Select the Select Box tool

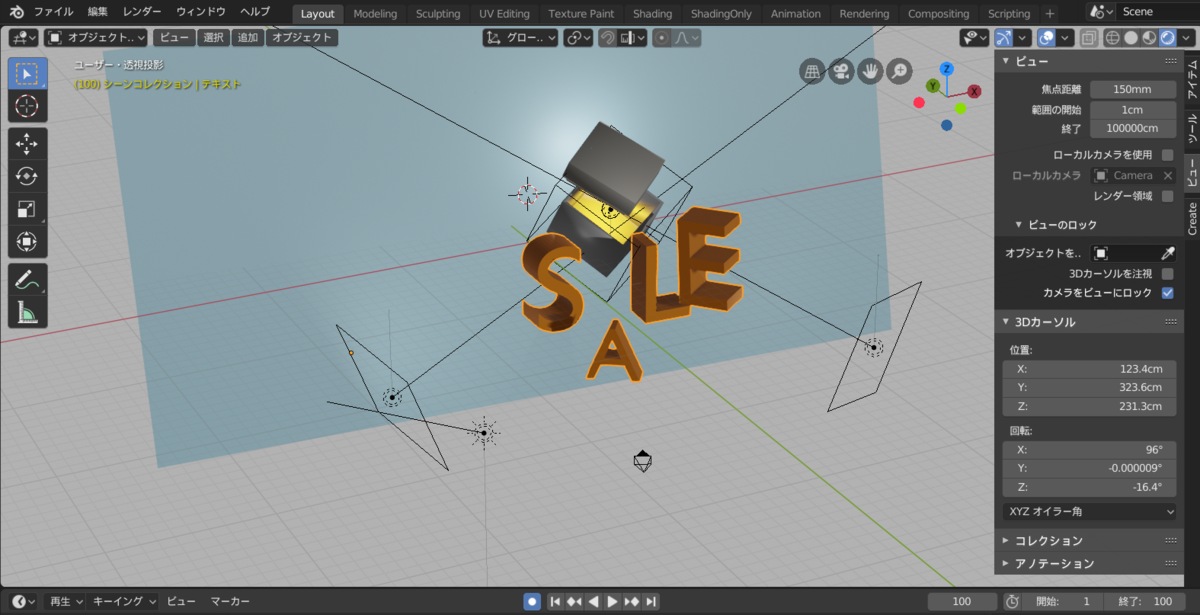(27, 74)
